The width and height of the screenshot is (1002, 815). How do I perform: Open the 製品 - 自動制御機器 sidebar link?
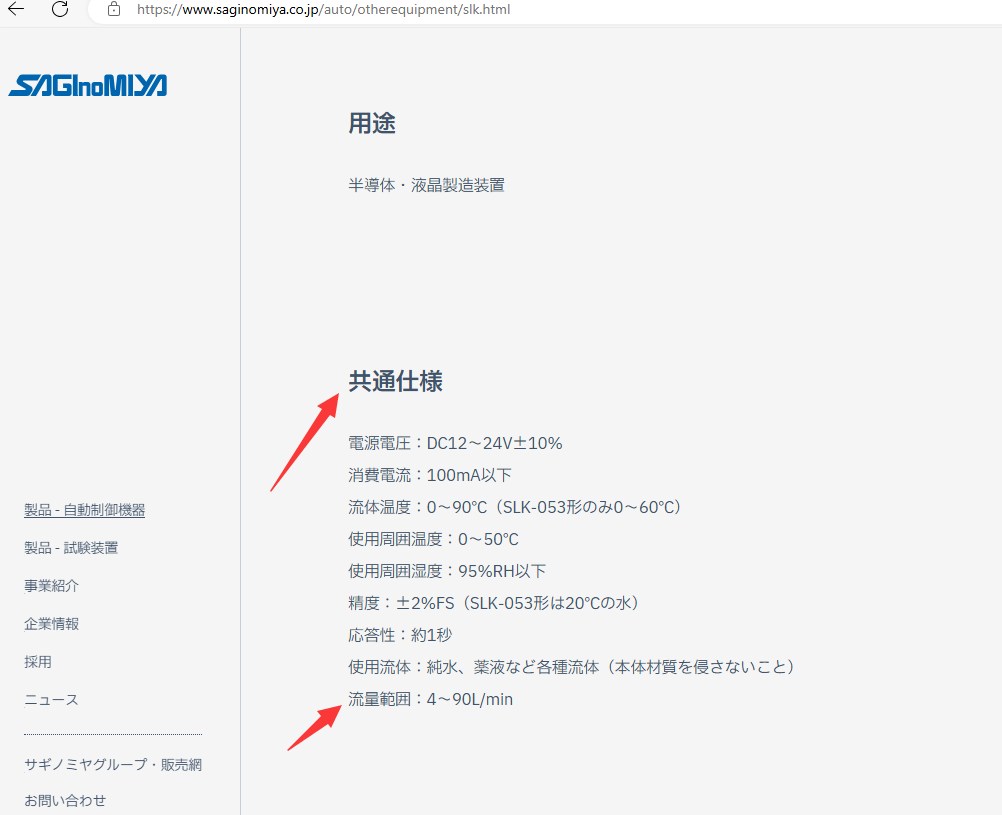pyautogui.click(x=84, y=509)
